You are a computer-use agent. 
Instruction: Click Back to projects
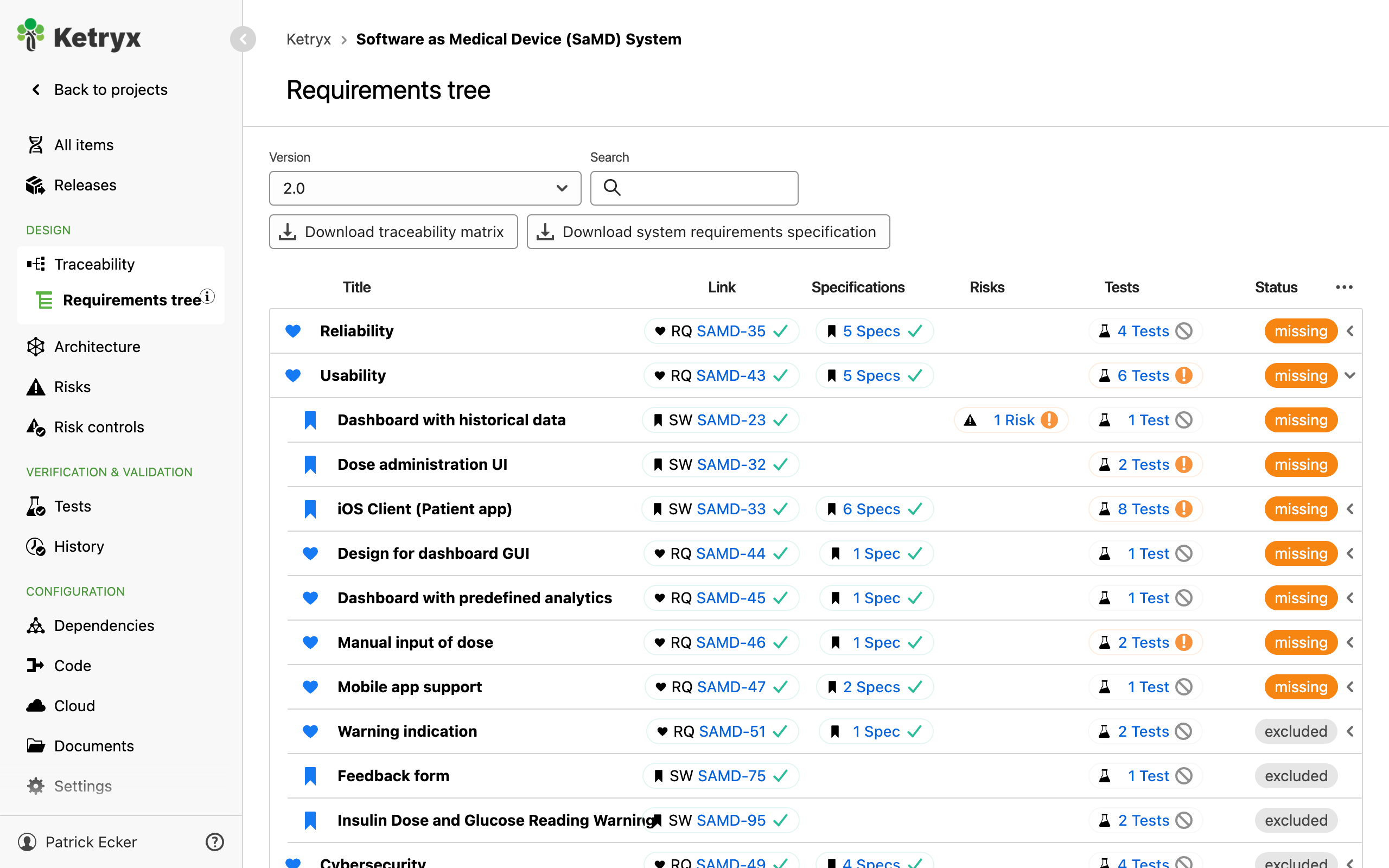click(x=99, y=90)
